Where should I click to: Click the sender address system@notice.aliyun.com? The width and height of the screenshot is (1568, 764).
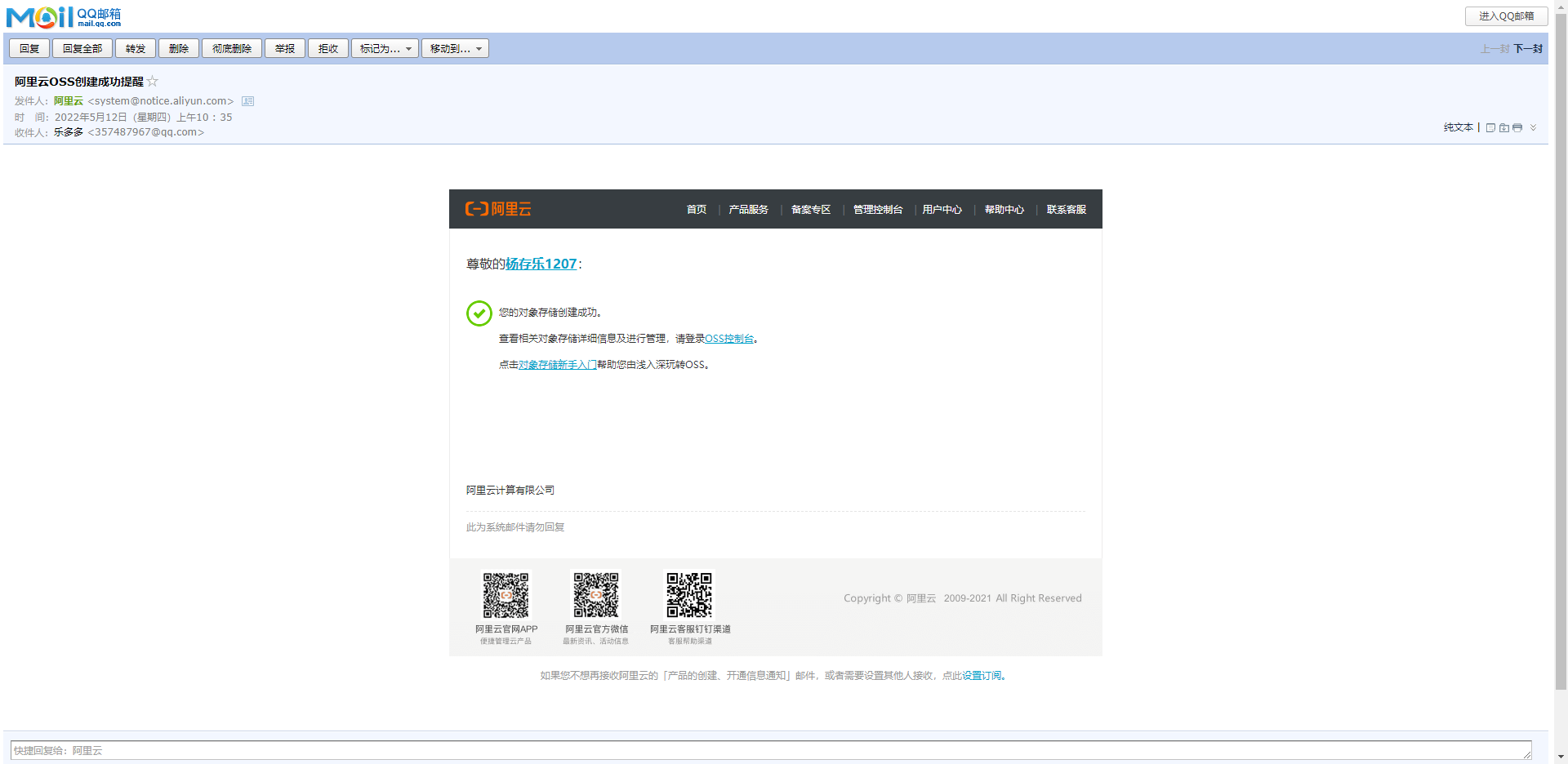(161, 101)
